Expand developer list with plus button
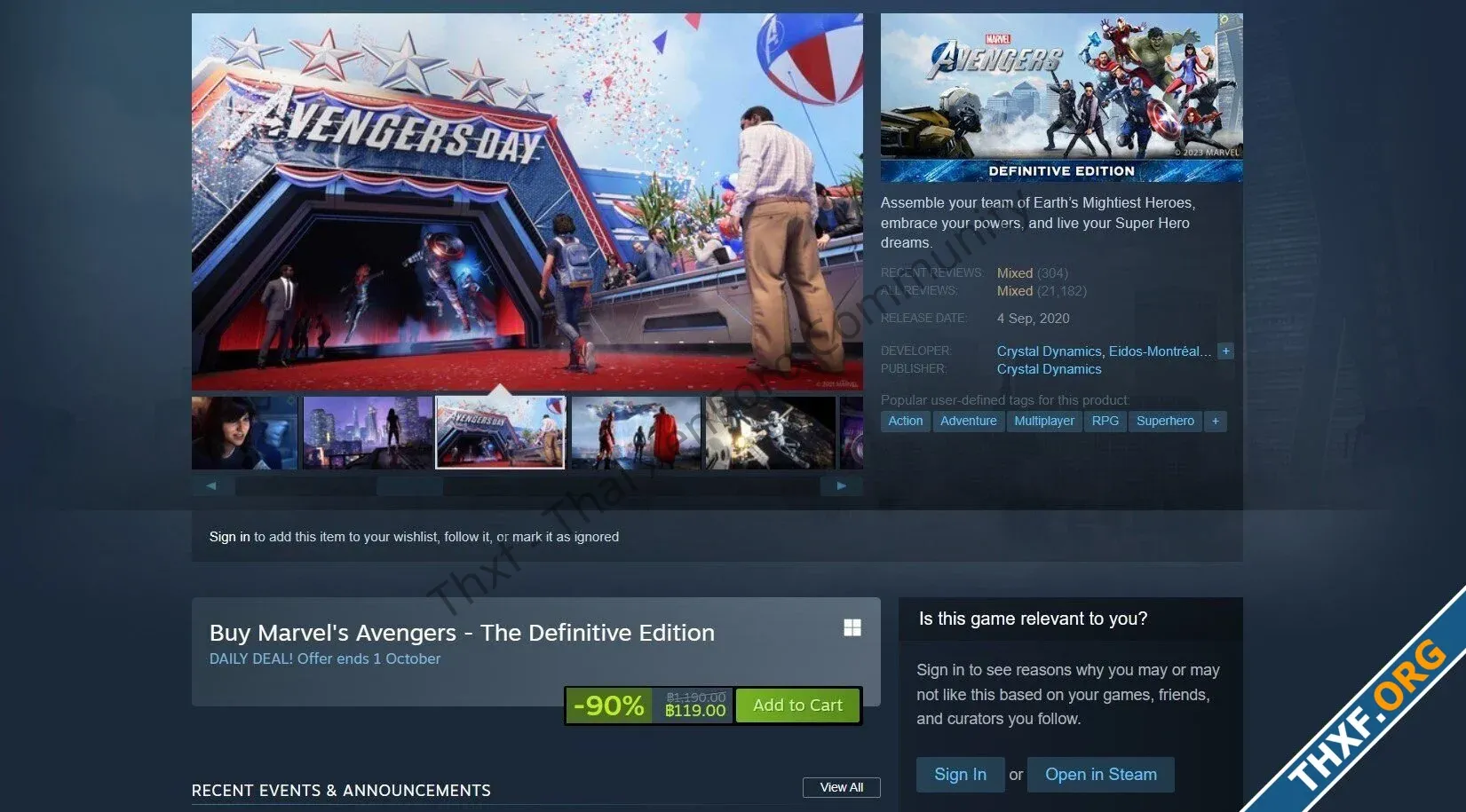Screen dimensions: 1466x812 [1226, 351]
